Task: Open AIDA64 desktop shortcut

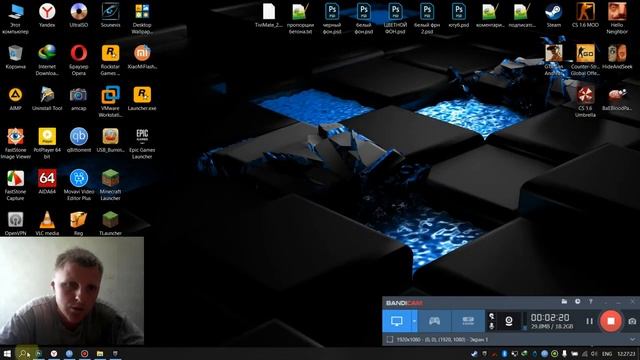Action: (47, 182)
